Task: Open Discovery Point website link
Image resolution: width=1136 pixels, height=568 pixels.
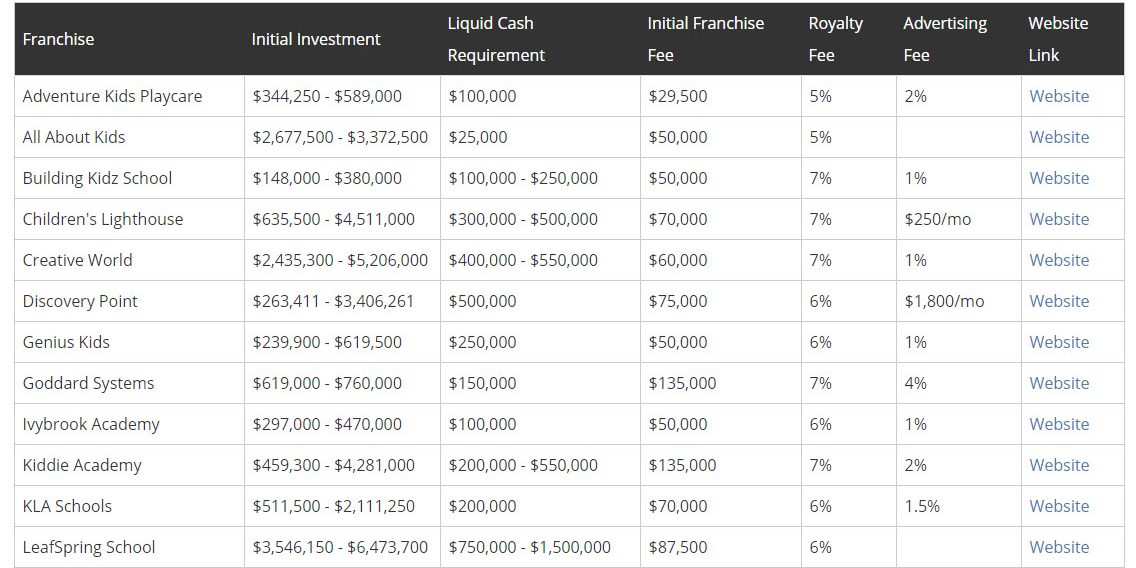Action: (x=1059, y=301)
